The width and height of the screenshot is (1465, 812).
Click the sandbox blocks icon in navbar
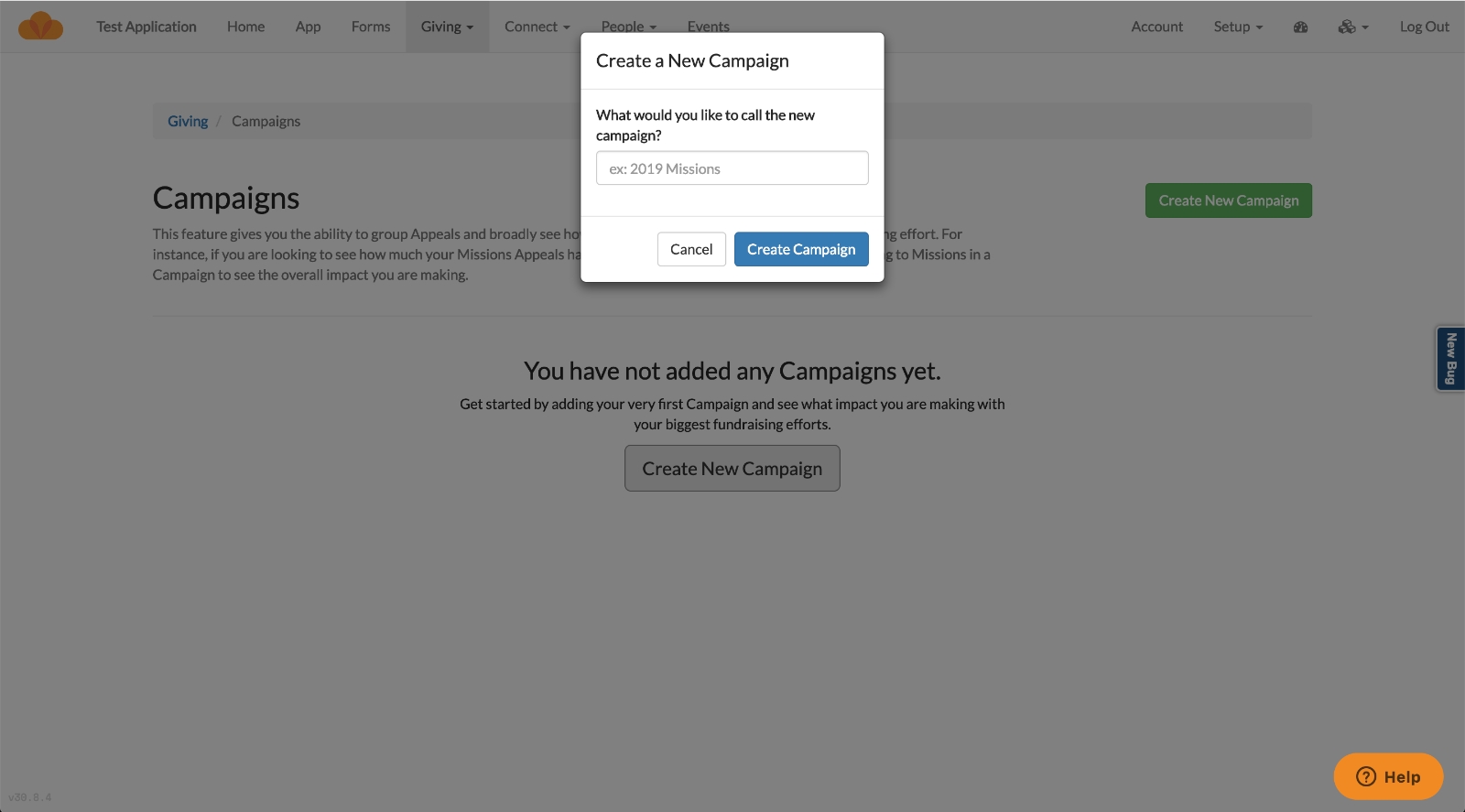(1346, 26)
